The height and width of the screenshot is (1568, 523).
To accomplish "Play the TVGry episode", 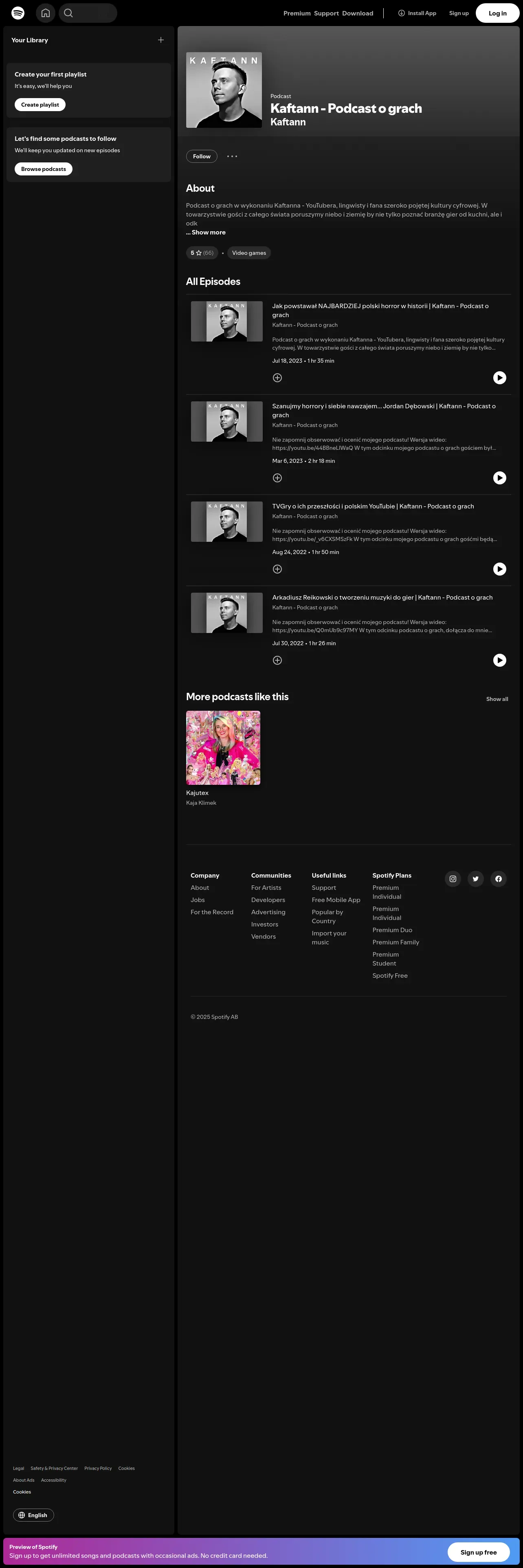I will [499, 569].
